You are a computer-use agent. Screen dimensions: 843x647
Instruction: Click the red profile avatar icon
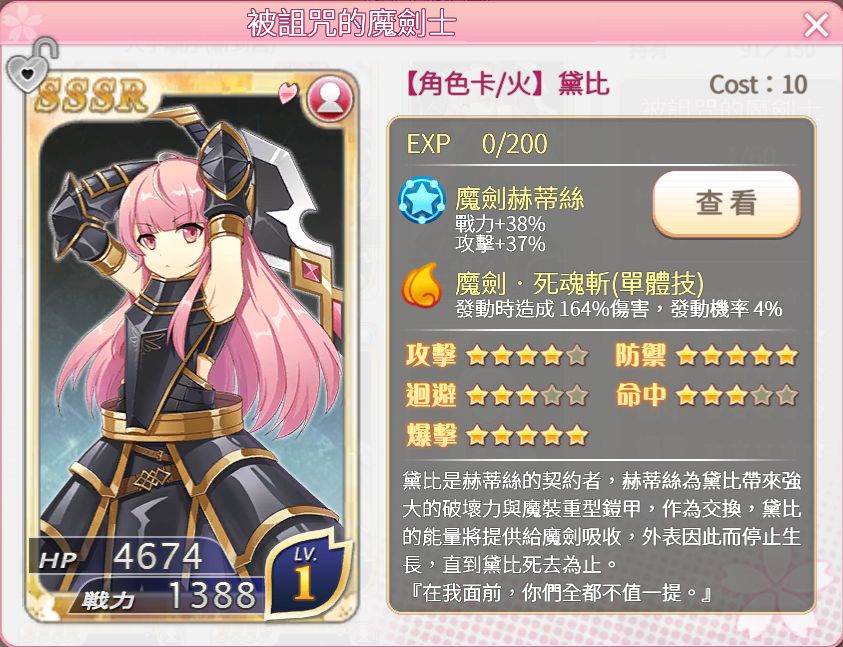pos(330,99)
